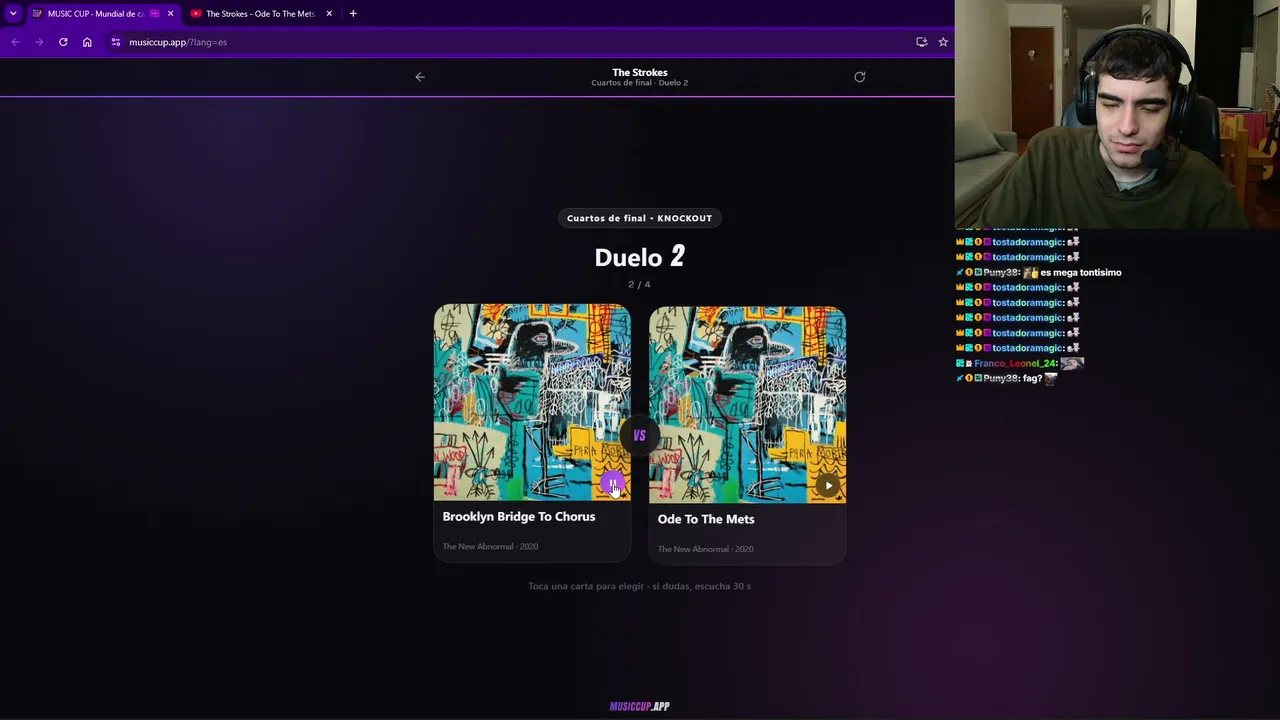Click the Duelo 2 heading
This screenshot has width=1280, height=720.
coord(640,257)
